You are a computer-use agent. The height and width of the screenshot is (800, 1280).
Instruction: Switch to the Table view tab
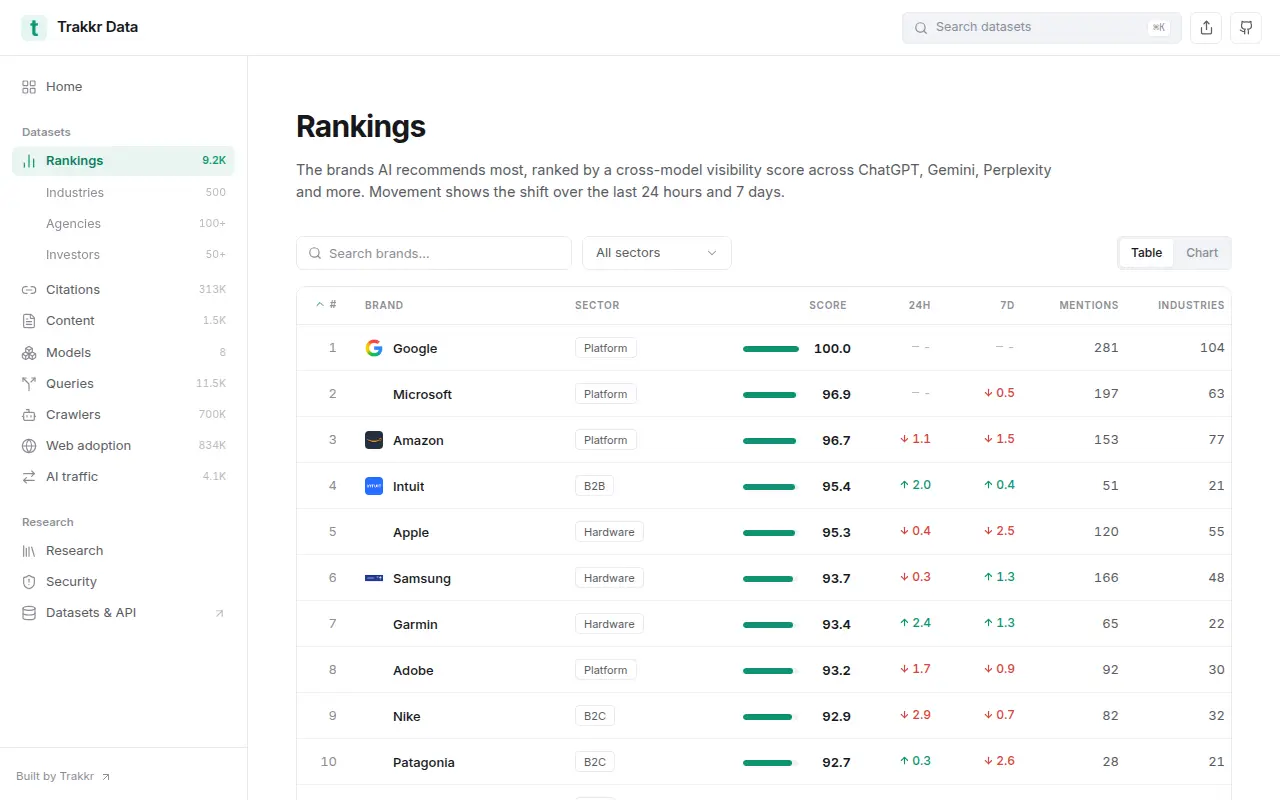[1146, 253]
